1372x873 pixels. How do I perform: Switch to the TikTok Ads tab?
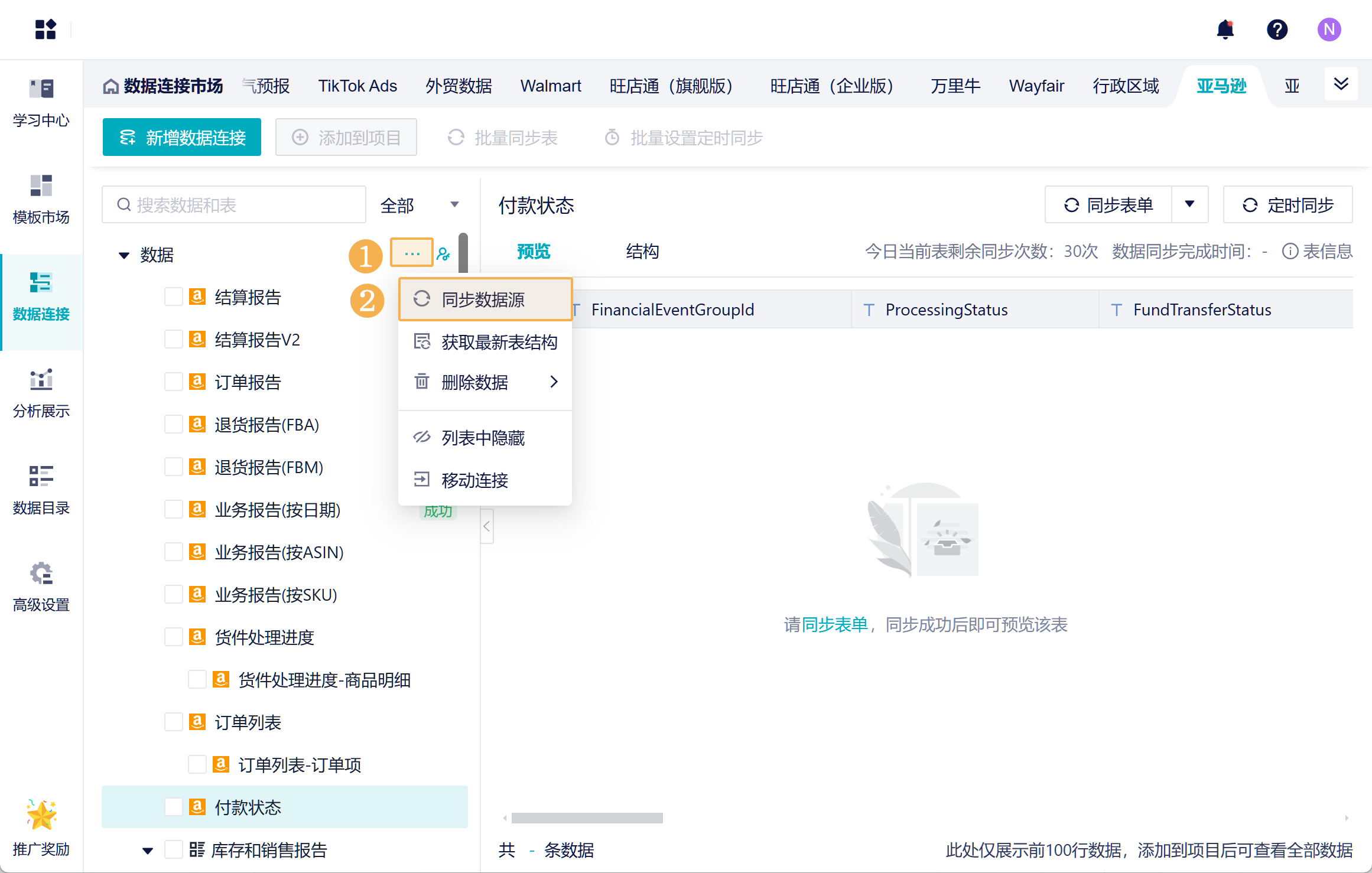pyautogui.click(x=357, y=86)
